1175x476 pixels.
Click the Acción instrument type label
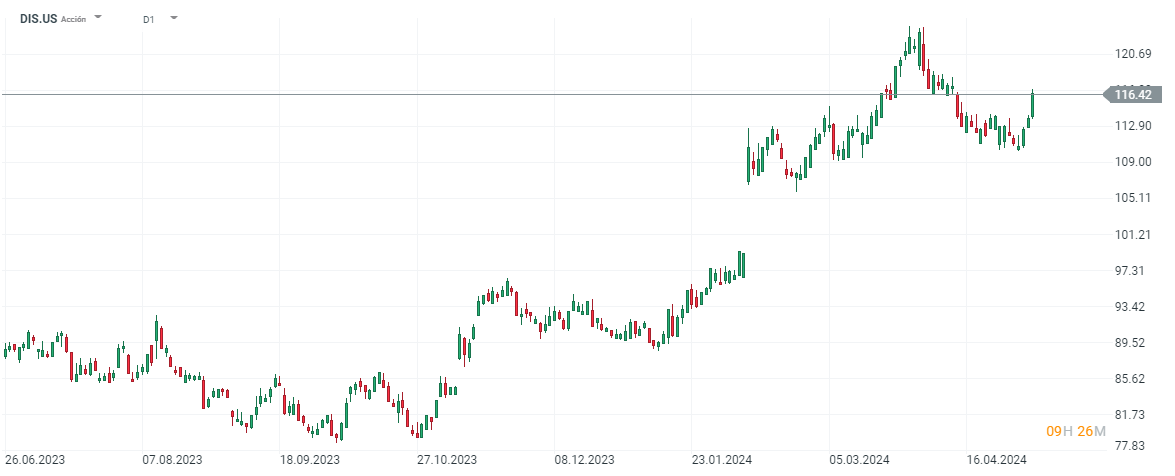point(73,19)
